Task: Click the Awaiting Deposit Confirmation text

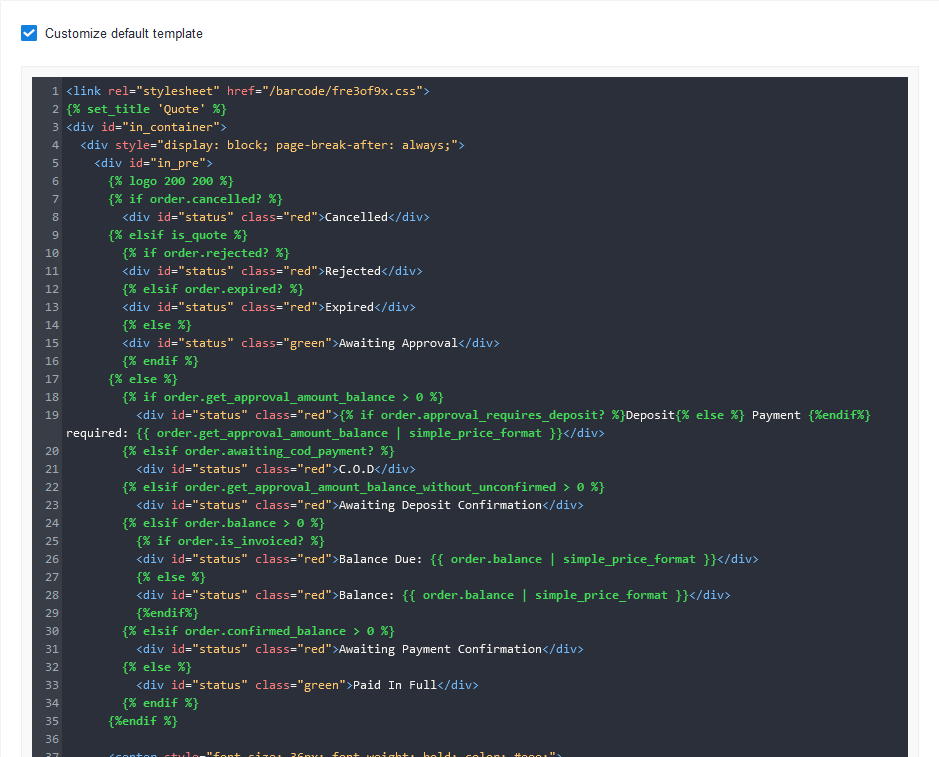Action: pos(440,505)
